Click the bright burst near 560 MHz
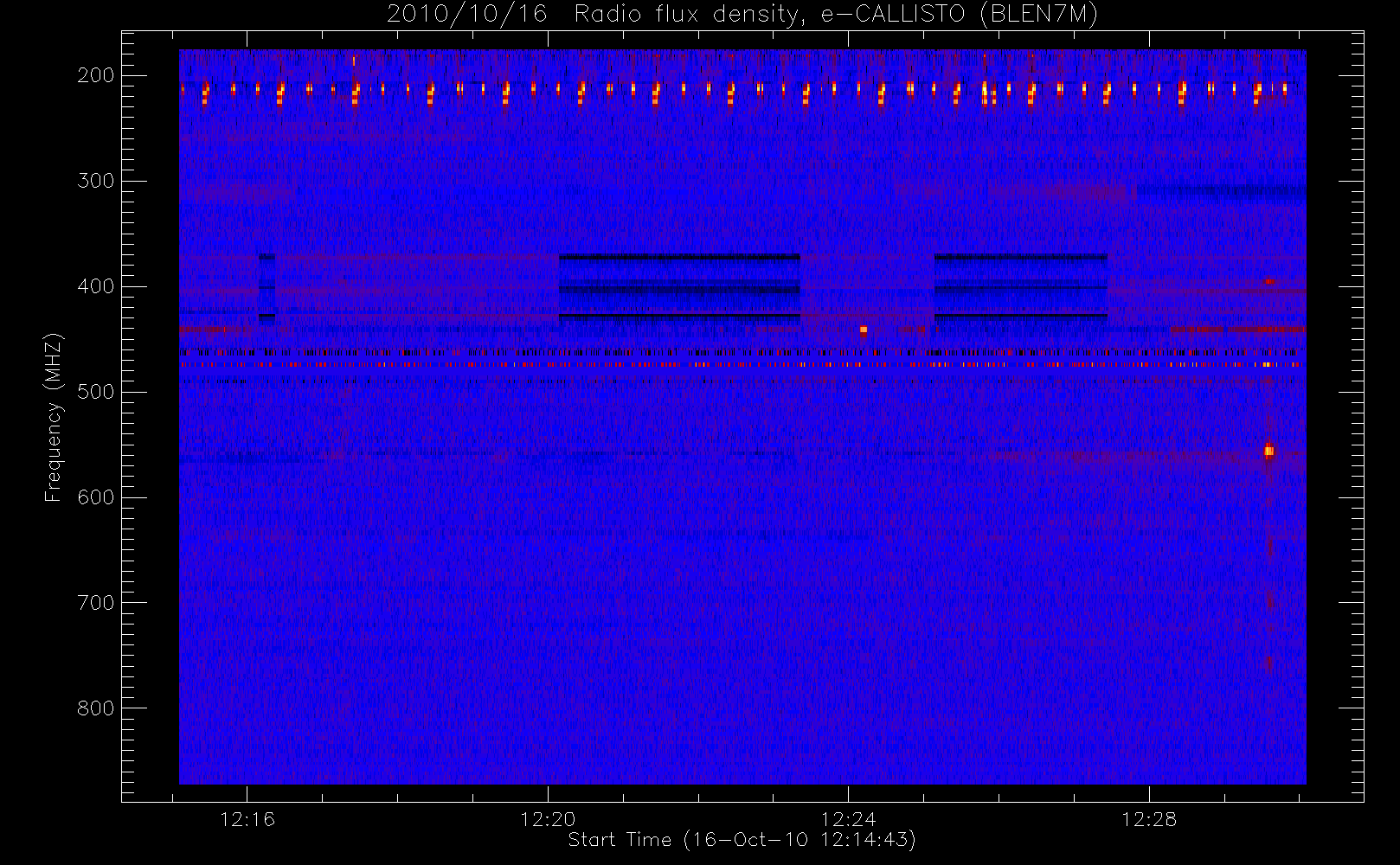 (x=1268, y=451)
